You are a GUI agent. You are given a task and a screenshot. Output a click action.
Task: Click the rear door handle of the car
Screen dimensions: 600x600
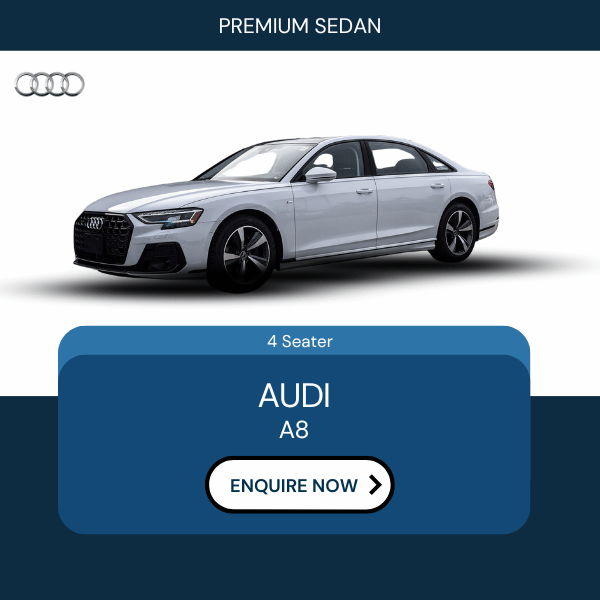pyautogui.click(x=437, y=186)
